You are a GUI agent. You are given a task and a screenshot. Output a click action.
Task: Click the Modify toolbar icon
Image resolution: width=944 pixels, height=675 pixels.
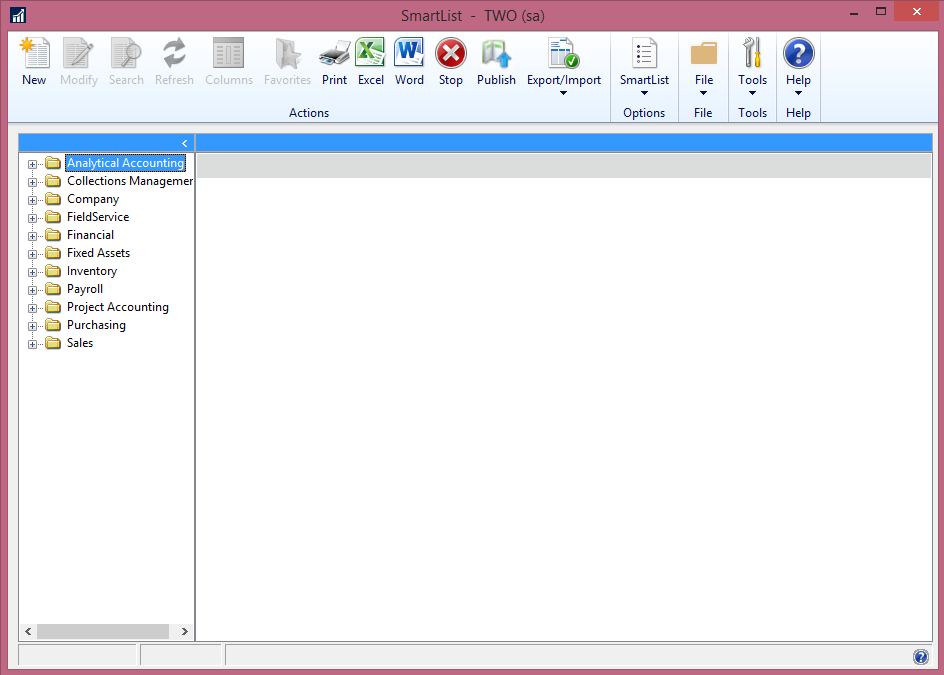point(79,53)
